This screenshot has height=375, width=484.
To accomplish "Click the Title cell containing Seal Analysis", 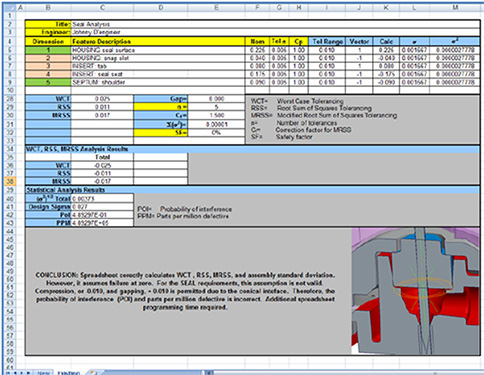I will click(x=275, y=24).
